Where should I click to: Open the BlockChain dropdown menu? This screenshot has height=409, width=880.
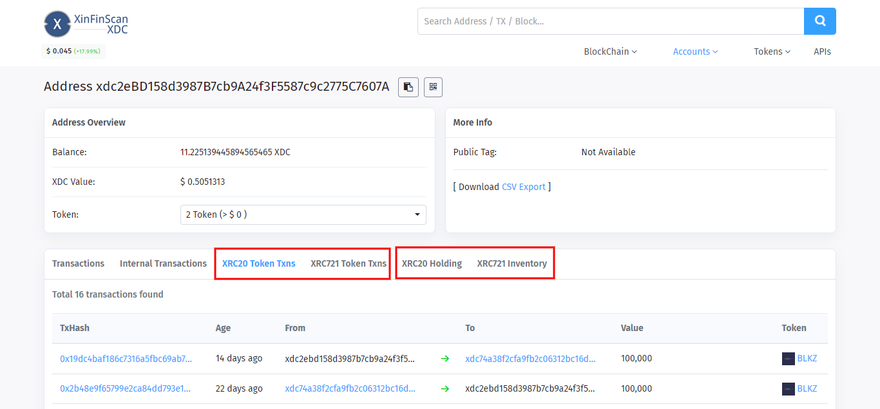tap(610, 52)
